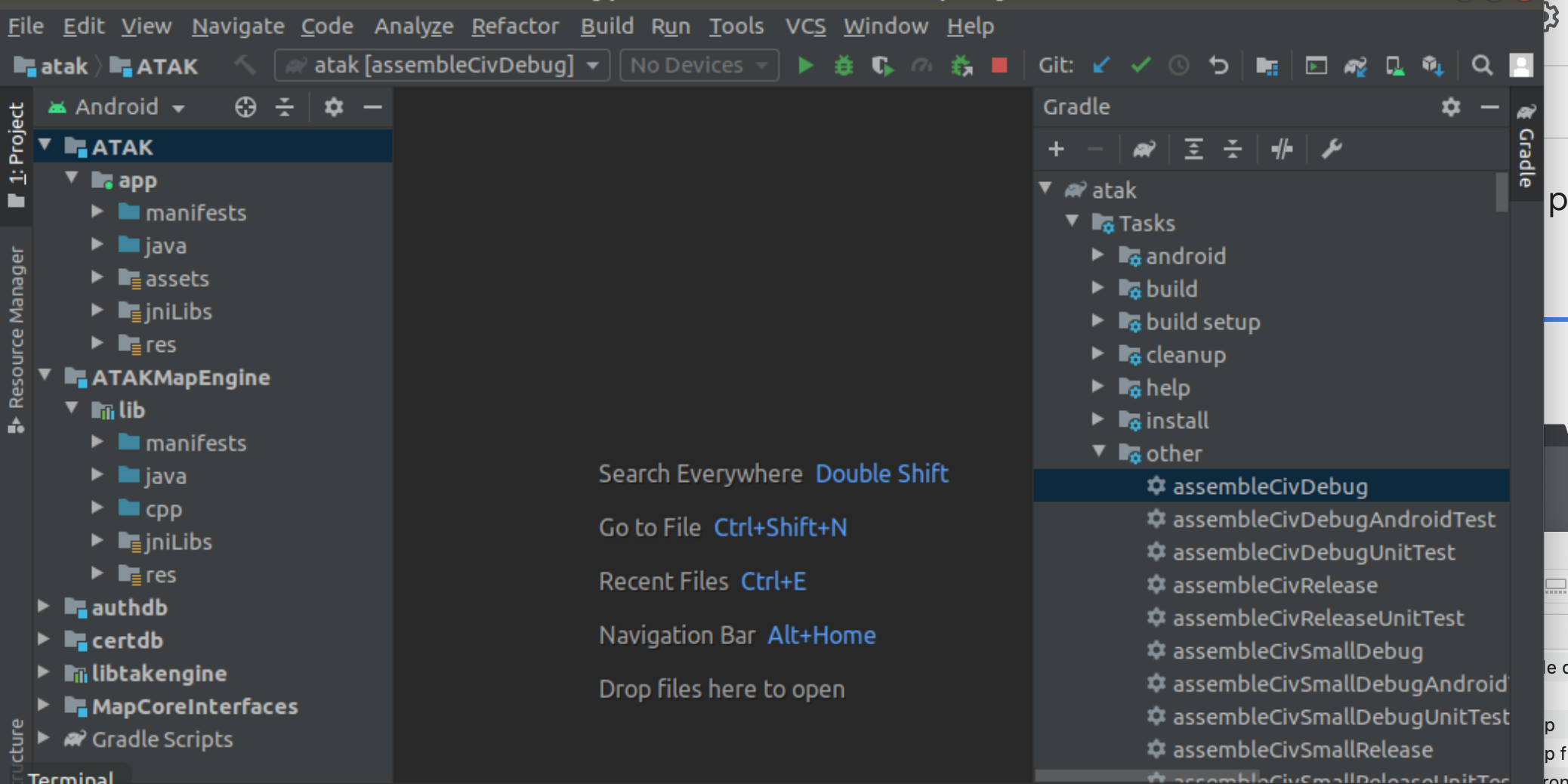Select assembleCivRelease Gradle task

pyautogui.click(x=1275, y=585)
